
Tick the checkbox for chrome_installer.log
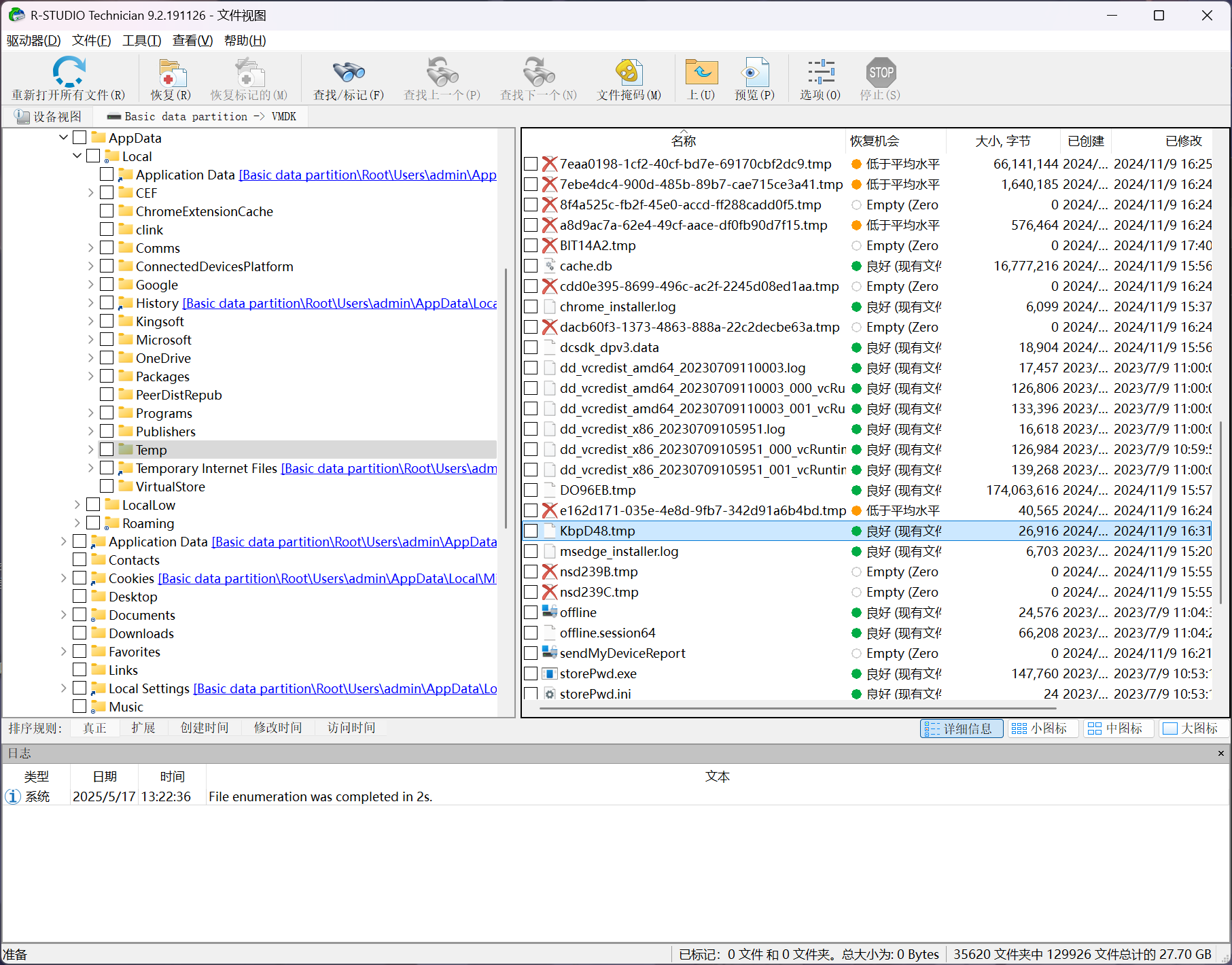(x=531, y=306)
